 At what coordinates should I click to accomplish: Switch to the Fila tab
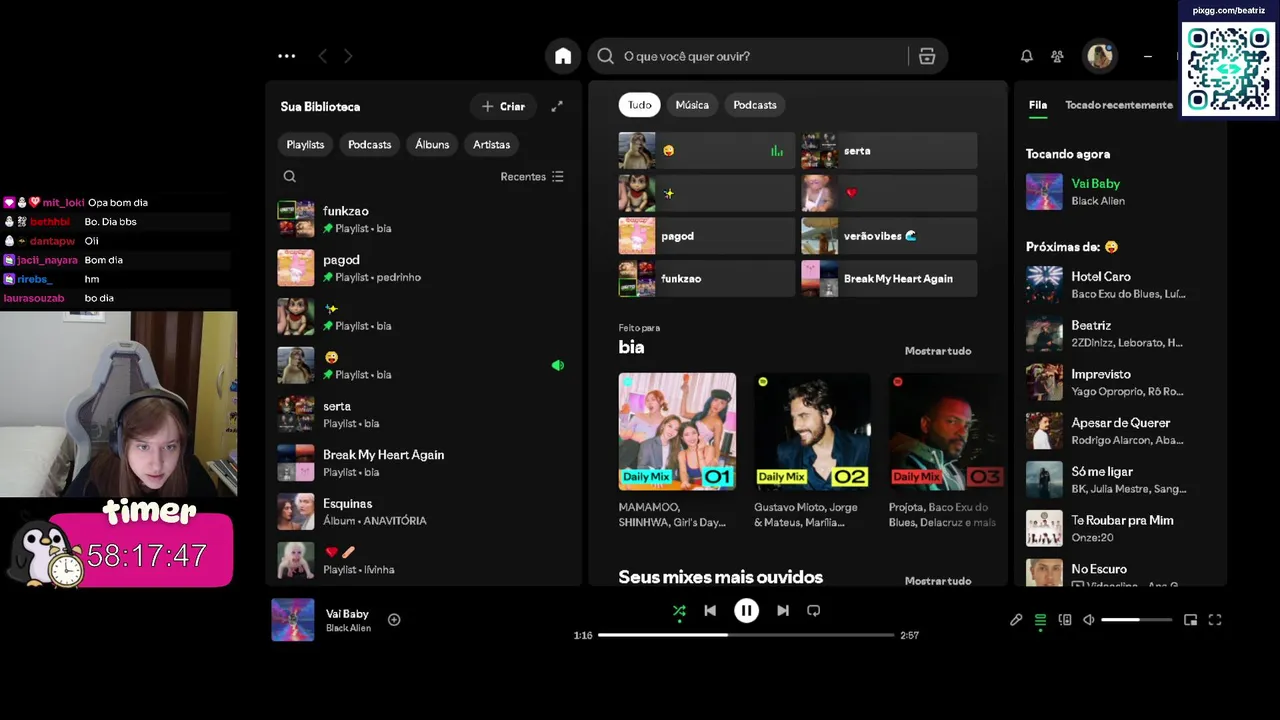pos(1038,105)
